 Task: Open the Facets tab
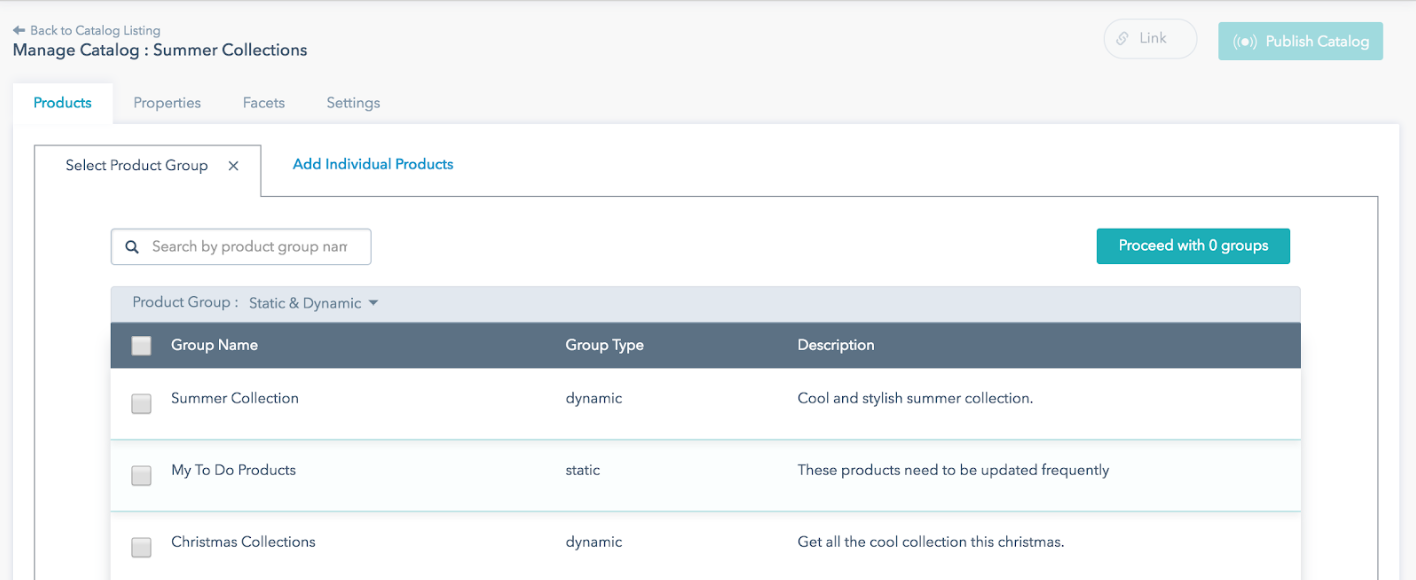264,103
